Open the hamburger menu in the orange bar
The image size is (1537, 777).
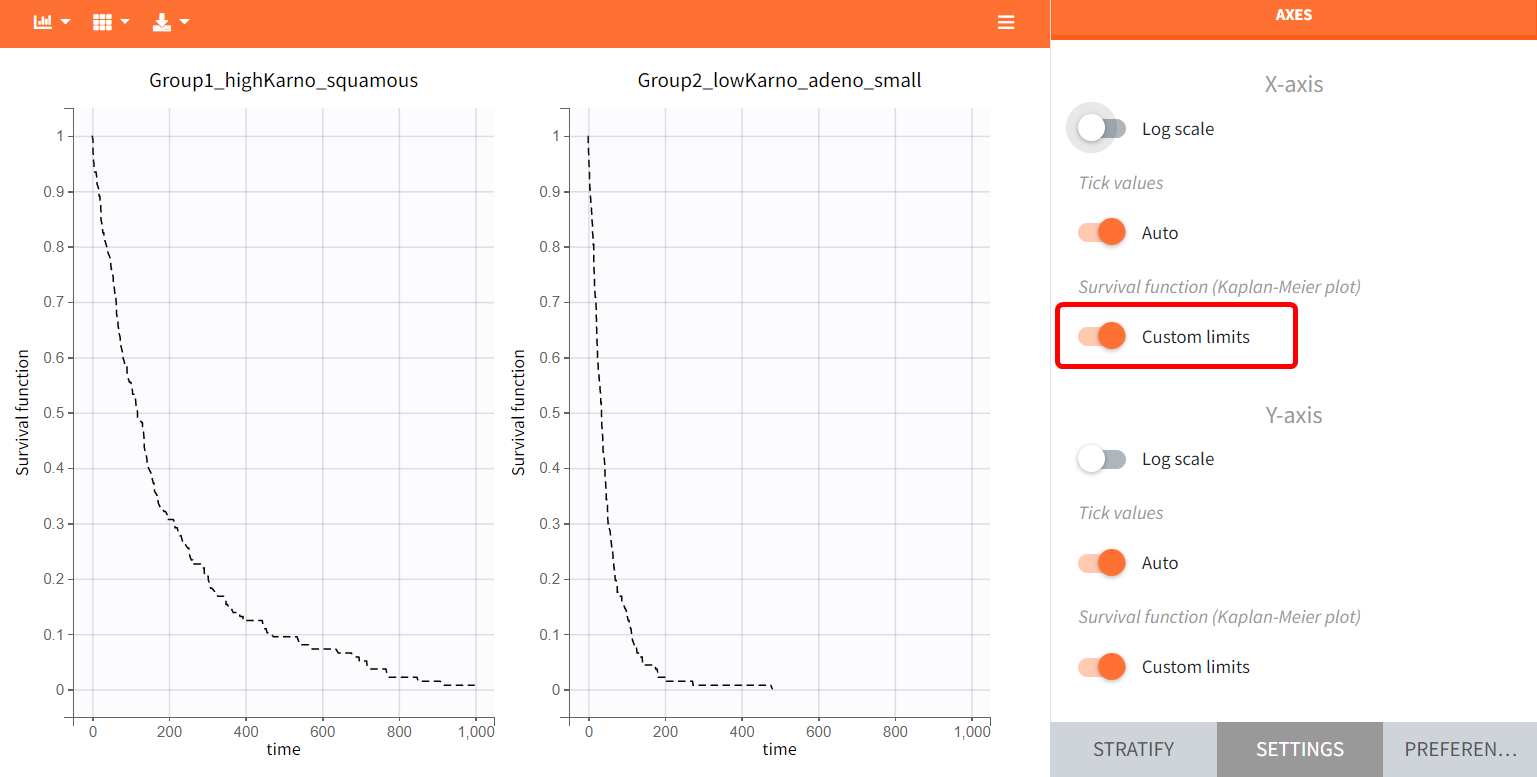click(x=1006, y=22)
